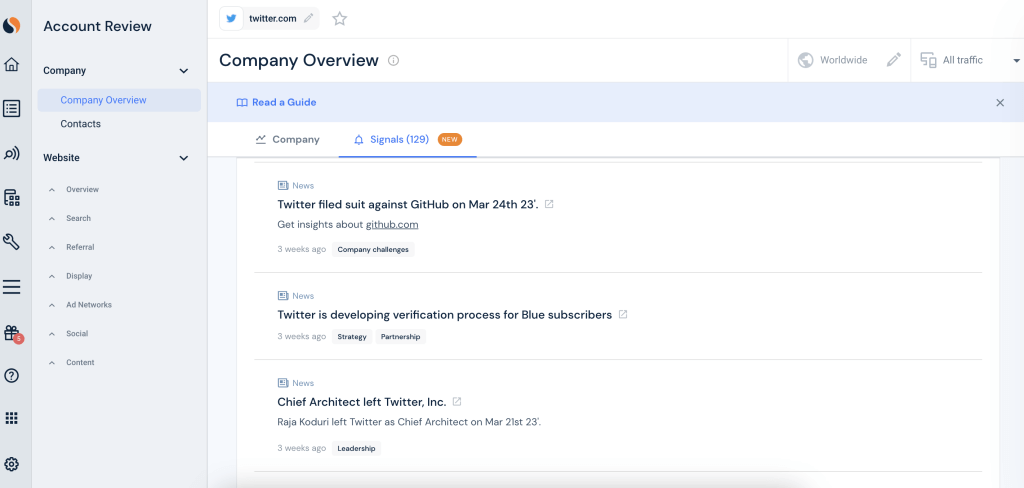
Task: Collapse the Company section chevron
Action: pos(184,71)
